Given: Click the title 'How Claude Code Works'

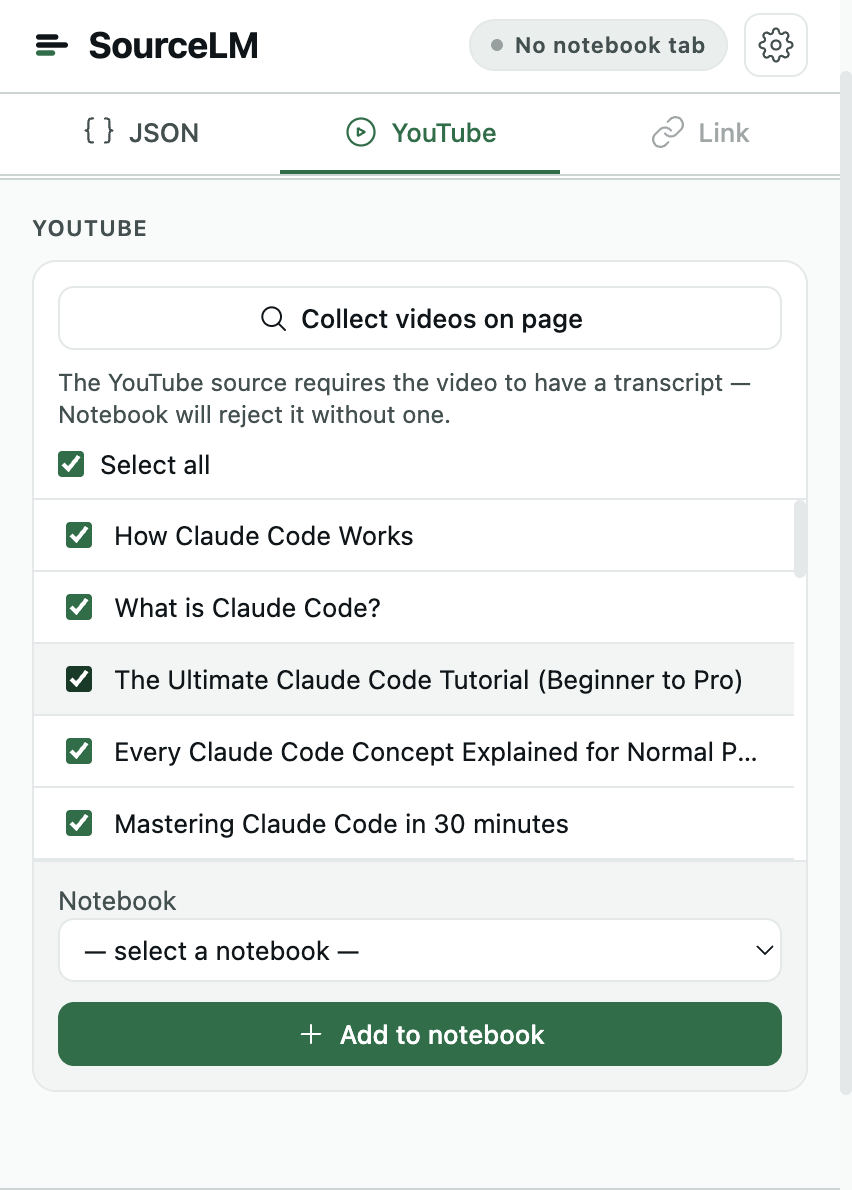Looking at the screenshot, I should [263, 536].
